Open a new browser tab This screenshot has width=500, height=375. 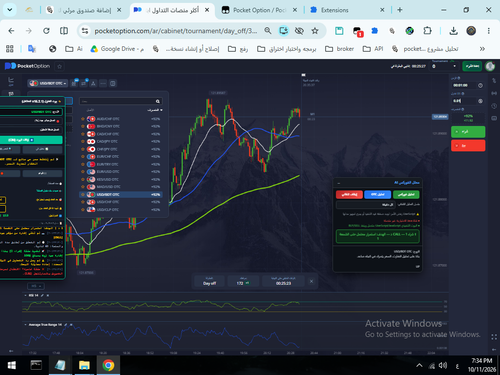point(400,10)
